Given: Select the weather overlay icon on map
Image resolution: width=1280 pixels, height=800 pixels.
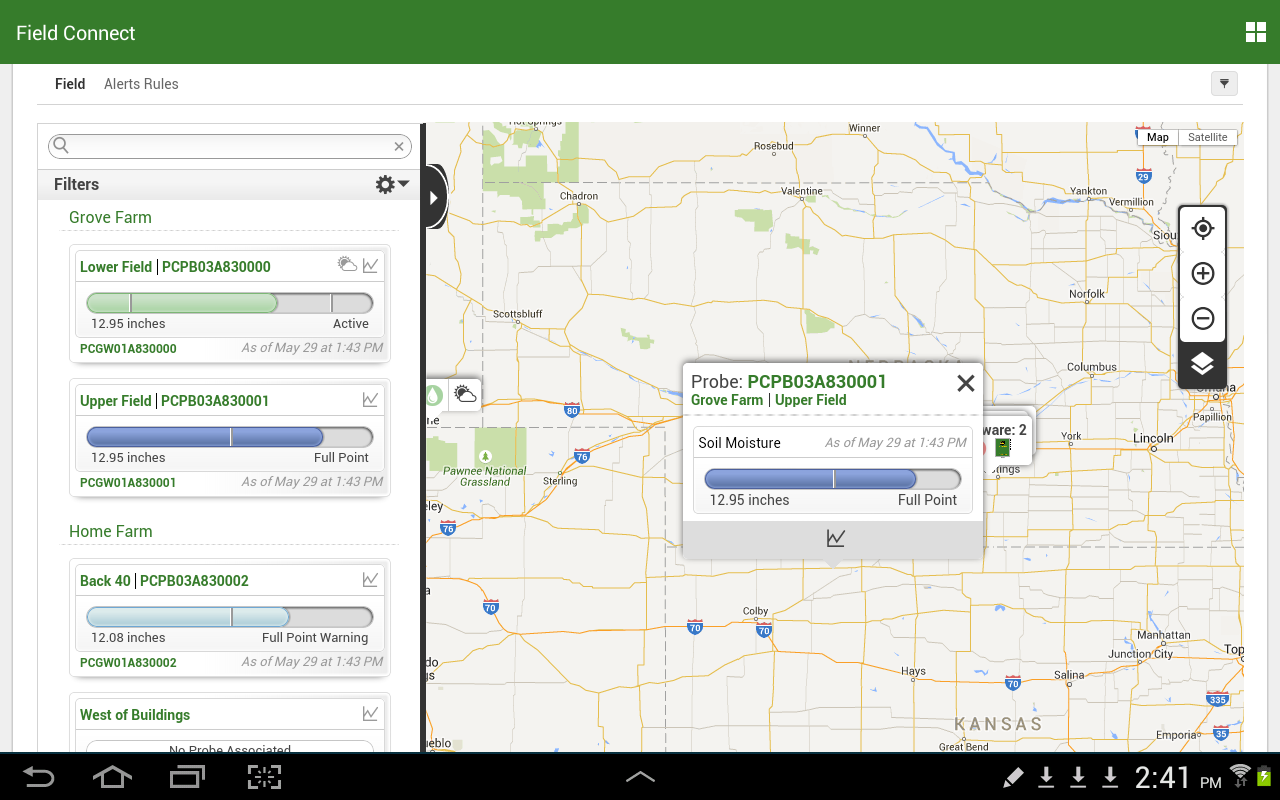Looking at the screenshot, I should tap(465, 394).
